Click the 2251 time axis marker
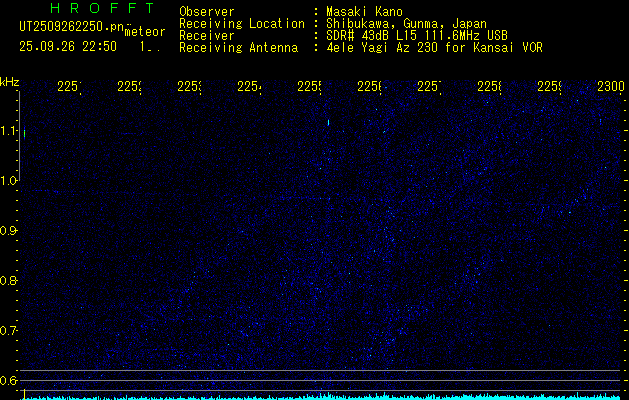 click(x=69, y=86)
